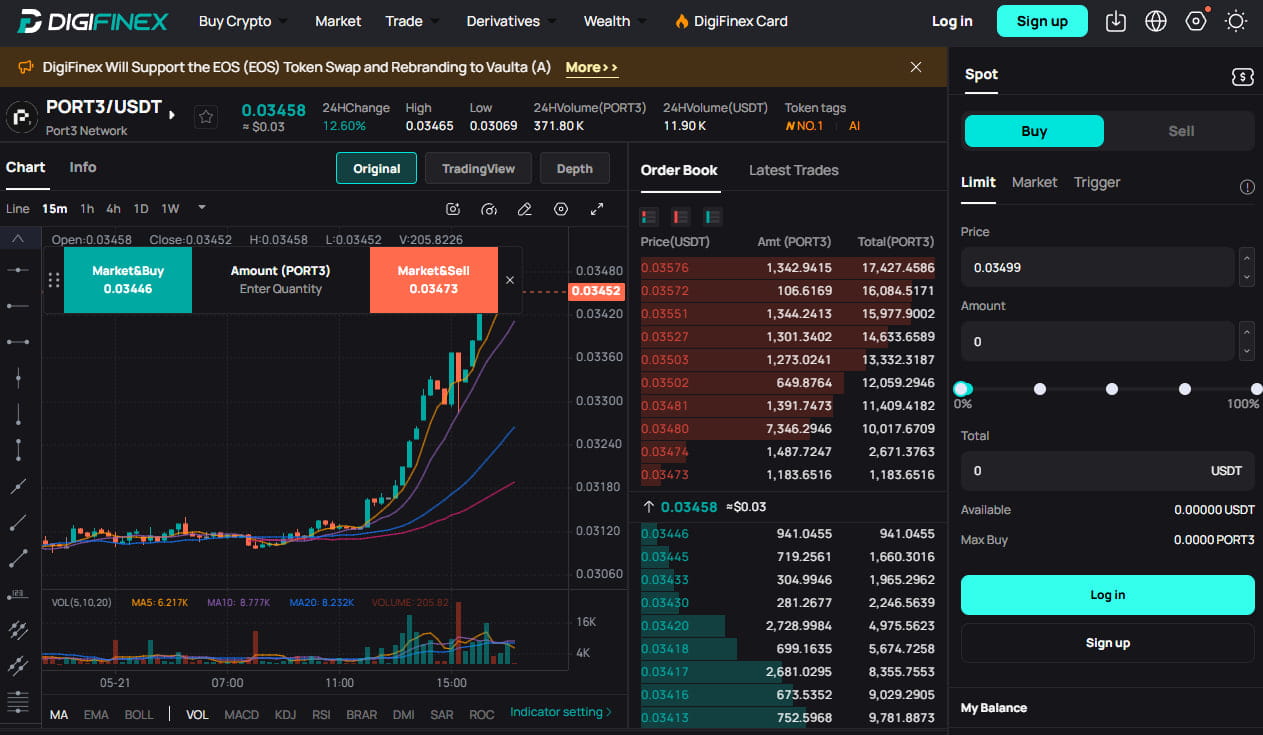Screen dimensions: 1263x735
Task: Open Indicator setting link
Action: tap(561, 712)
